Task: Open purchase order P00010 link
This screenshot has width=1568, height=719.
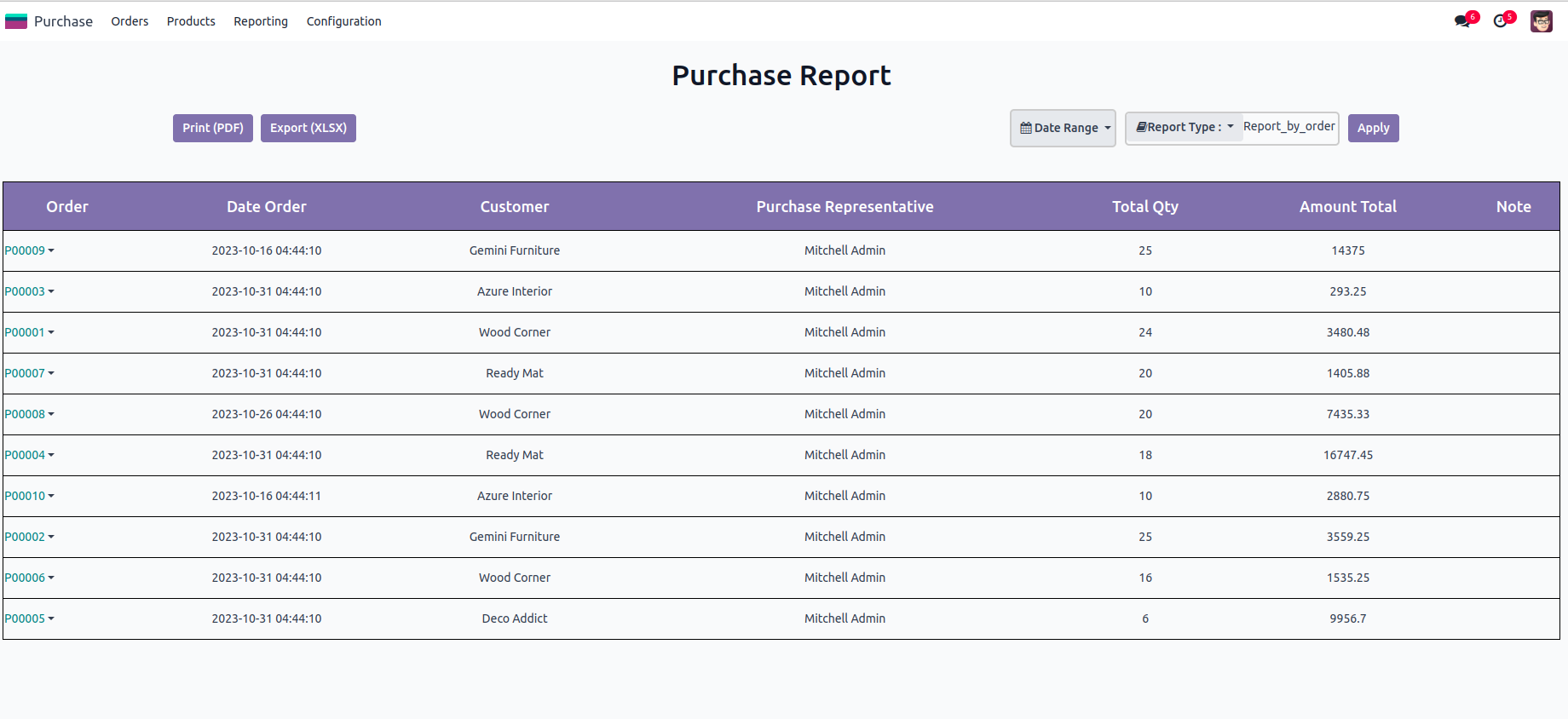Action: 25,496
